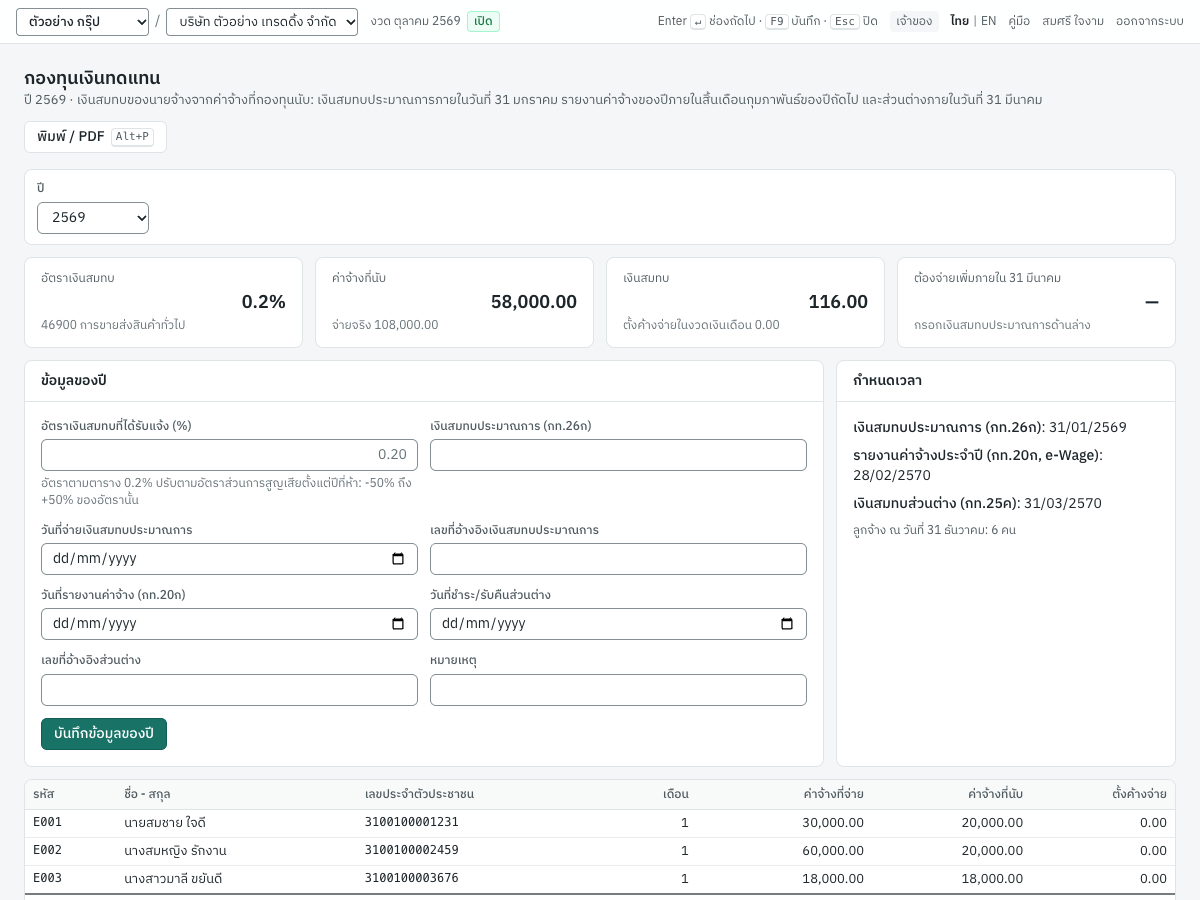
Task: Focus the หมายเหตุ remarks field
Action: pyautogui.click(x=618, y=690)
